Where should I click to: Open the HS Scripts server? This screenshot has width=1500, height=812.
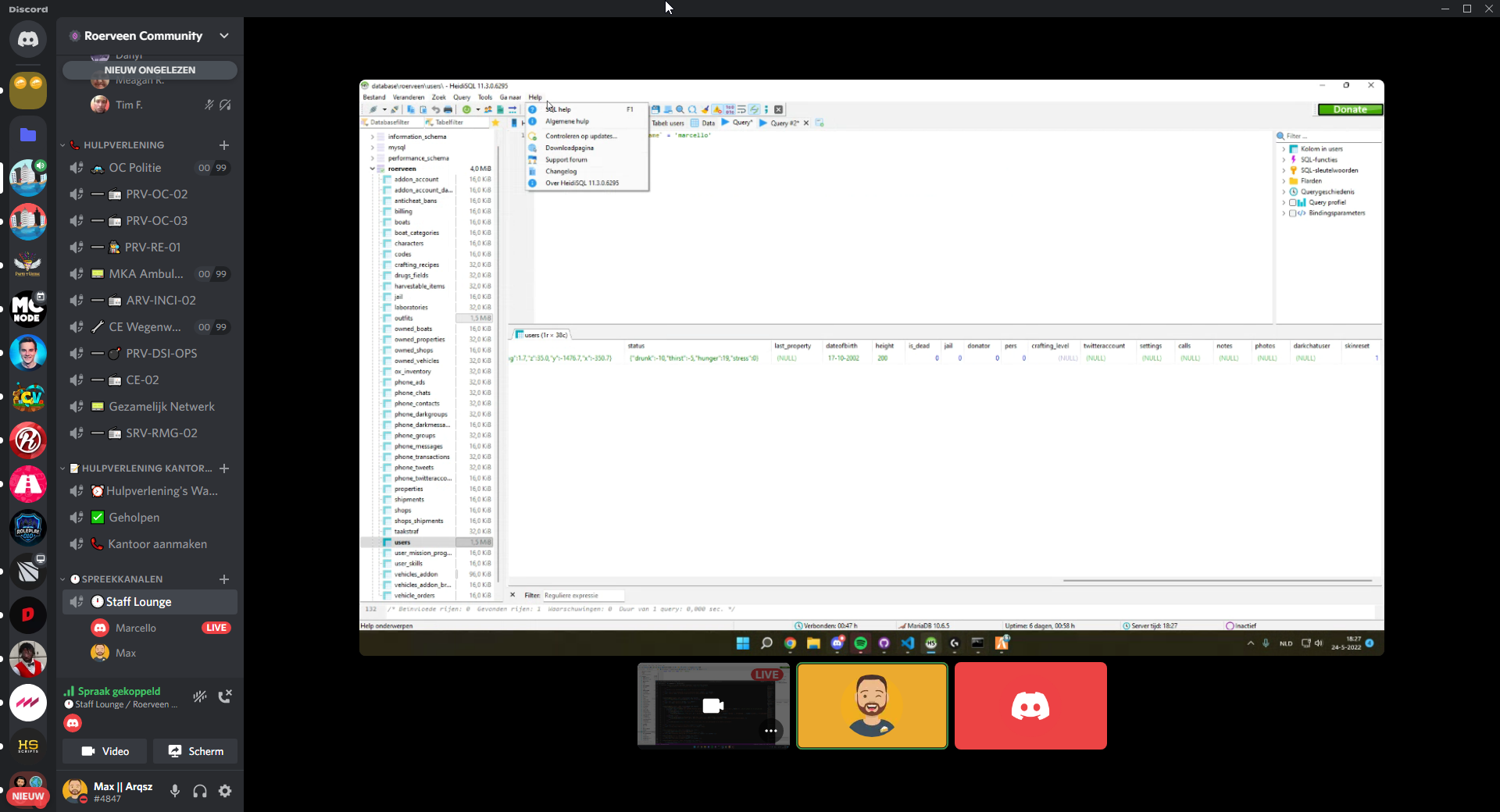click(28, 746)
